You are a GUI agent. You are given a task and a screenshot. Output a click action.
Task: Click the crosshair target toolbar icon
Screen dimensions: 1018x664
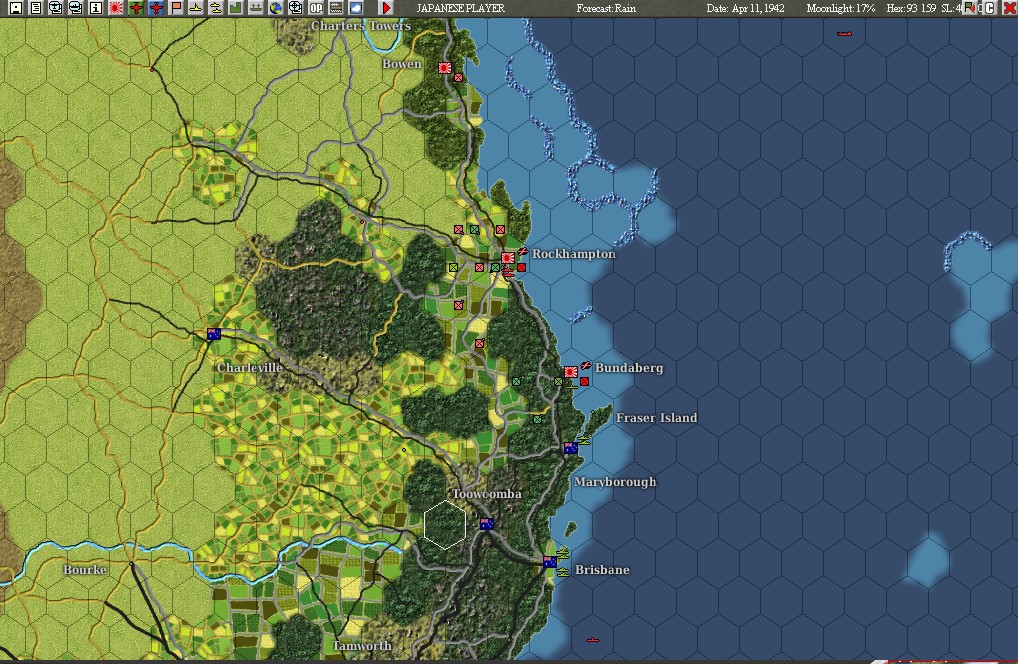(295, 8)
